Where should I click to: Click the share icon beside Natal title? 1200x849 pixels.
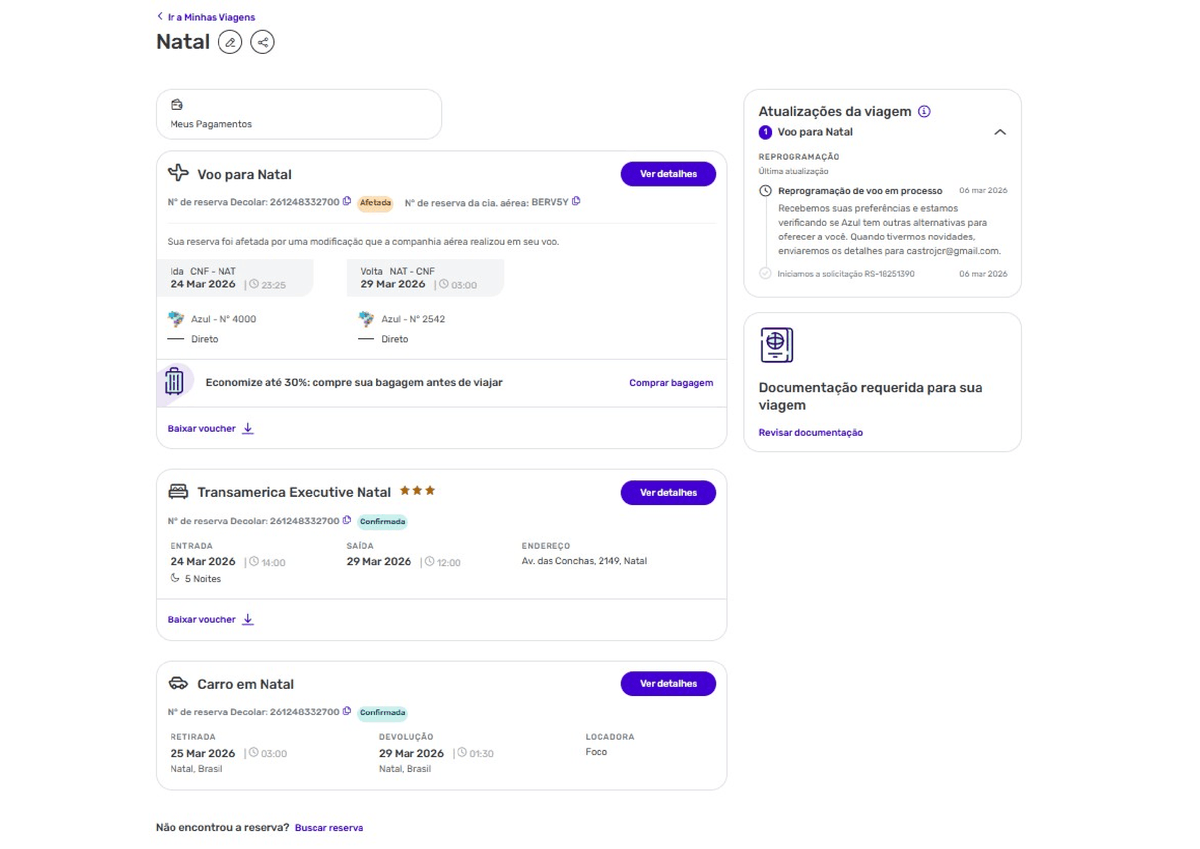[262, 42]
